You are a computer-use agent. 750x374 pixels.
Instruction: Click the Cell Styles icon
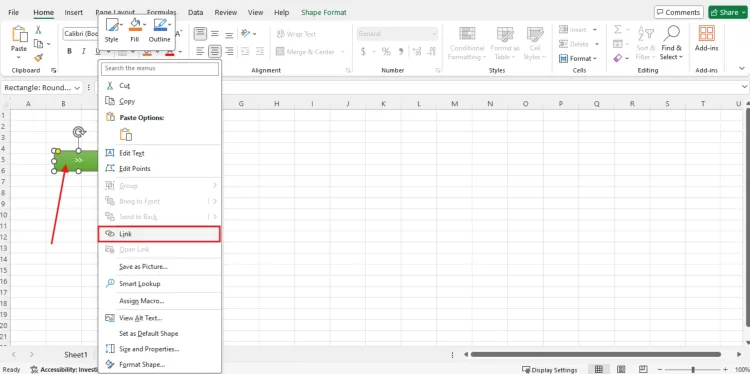[x=535, y=34]
